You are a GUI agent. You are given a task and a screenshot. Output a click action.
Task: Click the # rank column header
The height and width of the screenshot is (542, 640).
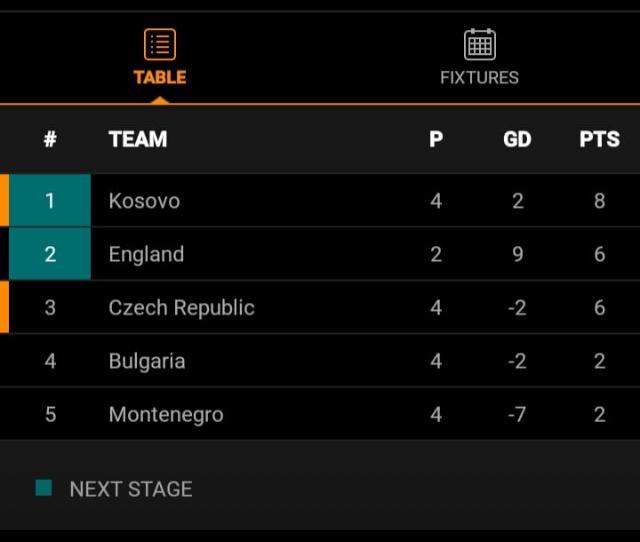click(x=50, y=139)
